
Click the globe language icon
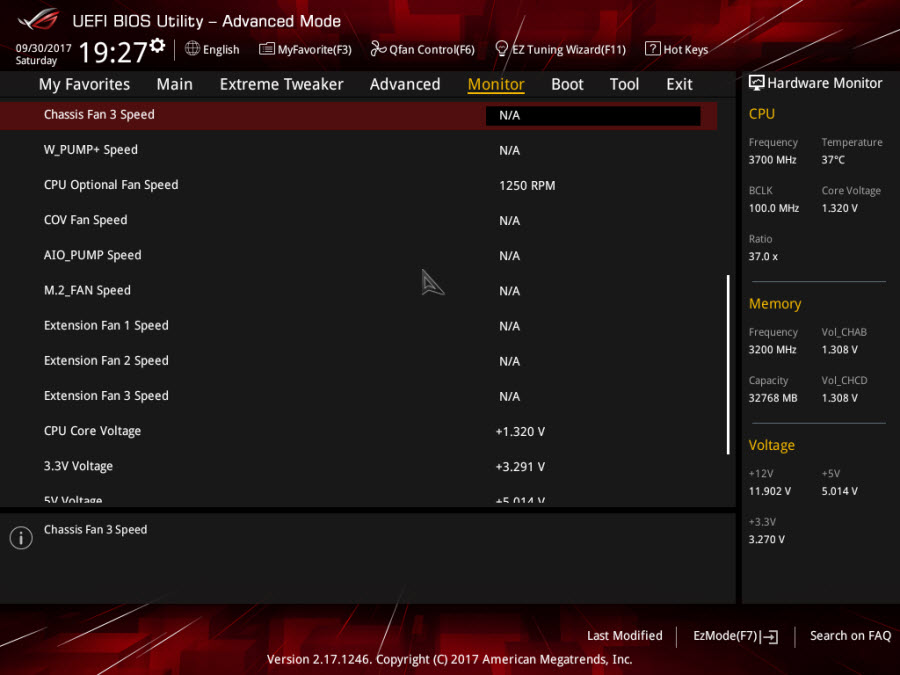[x=192, y=49]
